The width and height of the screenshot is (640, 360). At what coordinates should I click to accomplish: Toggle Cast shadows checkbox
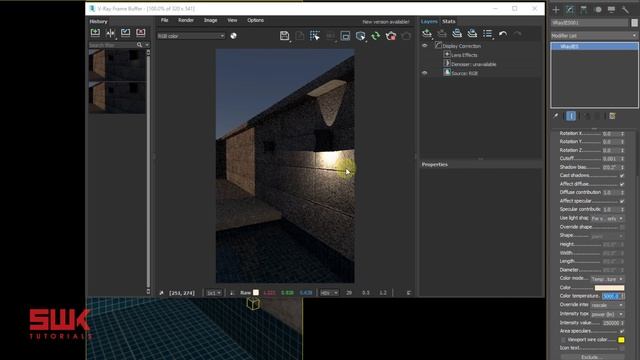(622, 176)
